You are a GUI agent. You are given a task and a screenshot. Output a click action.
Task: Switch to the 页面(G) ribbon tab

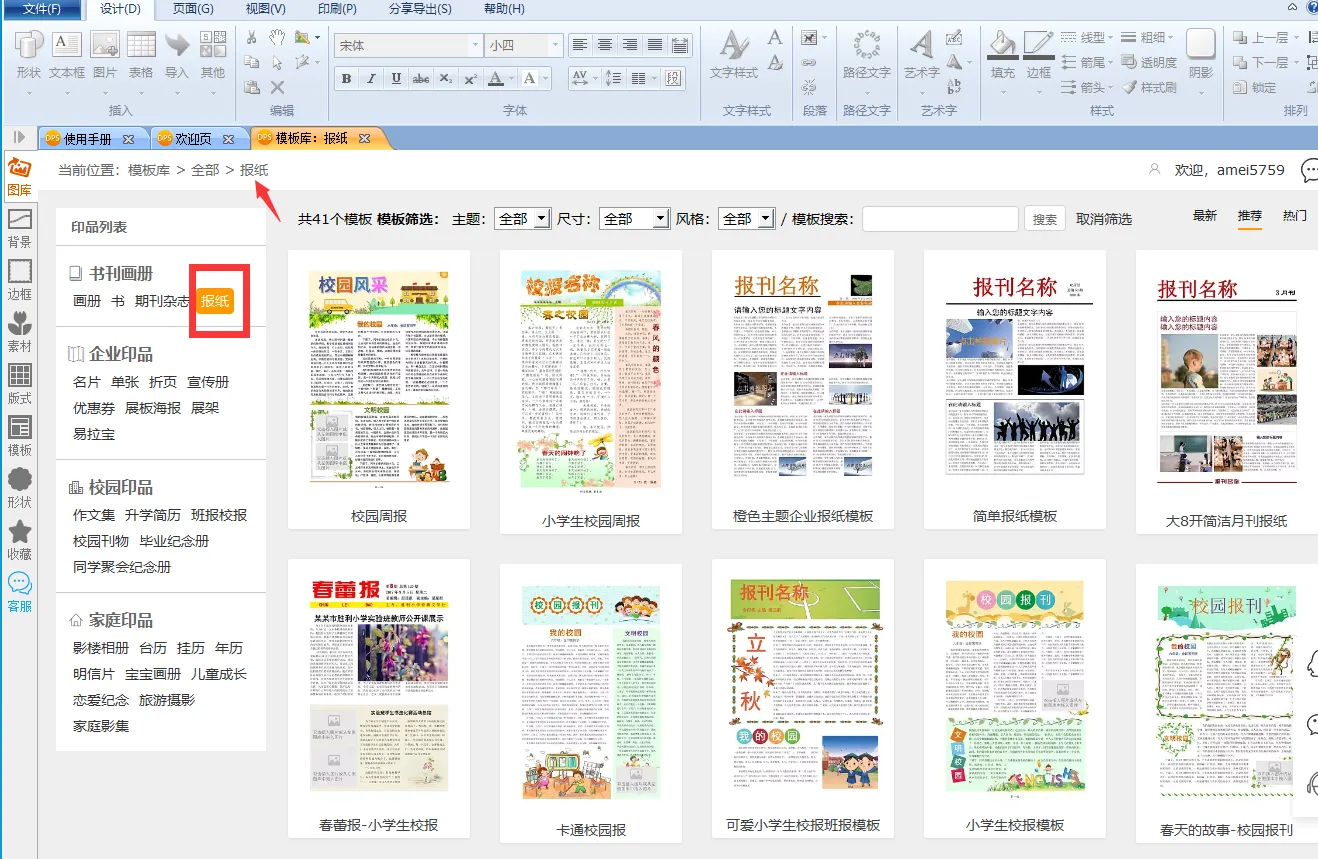tap(193, 9)
